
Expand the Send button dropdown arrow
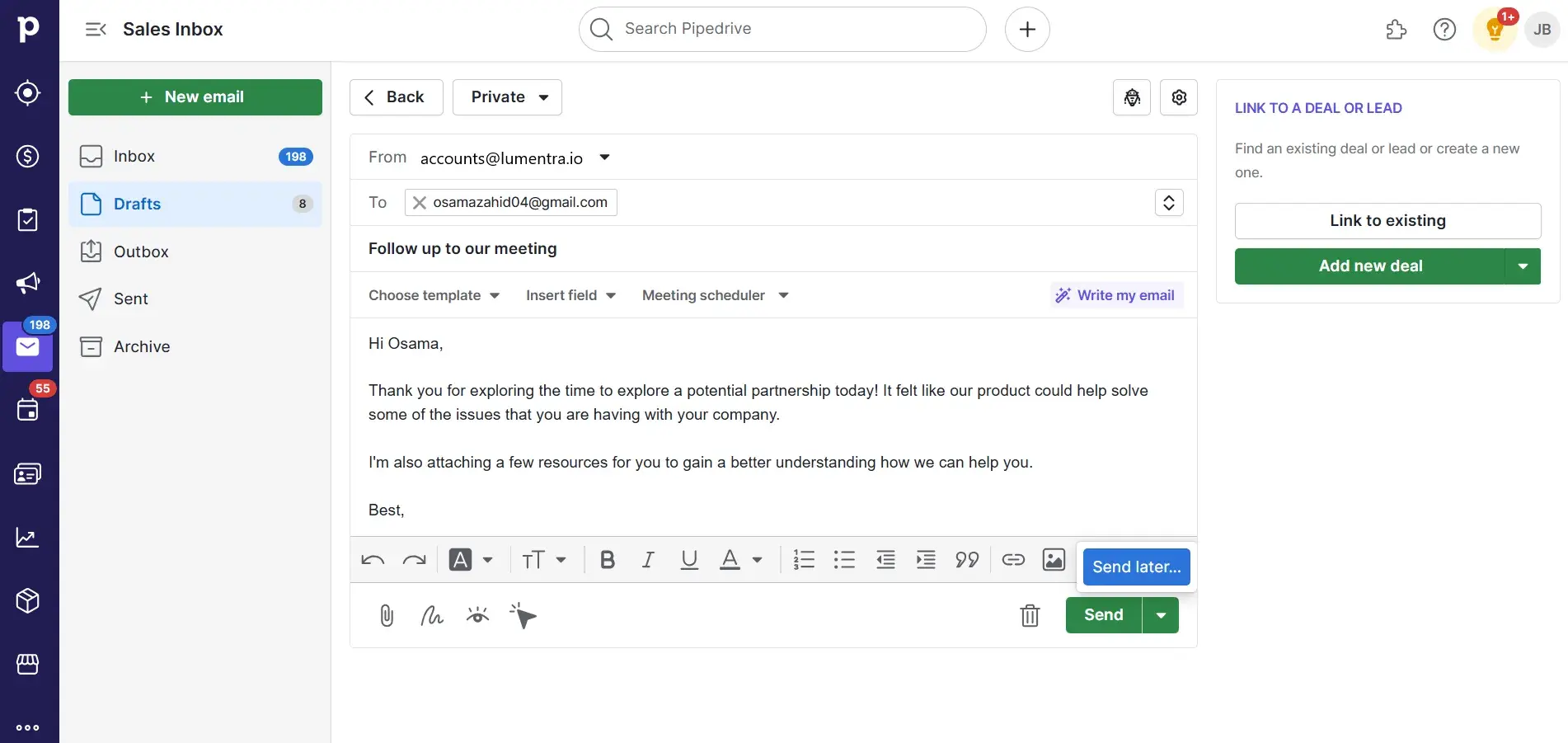(x=1161, y=615)
